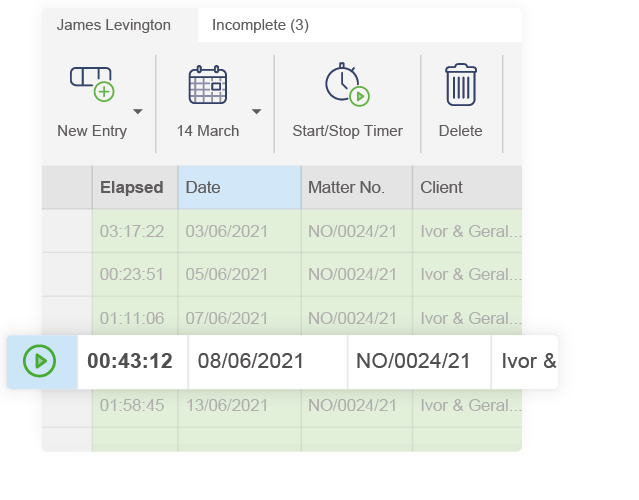Select elapsed time 03:17:22 cell
639x500 pixels.
click(x=135, y=231)
